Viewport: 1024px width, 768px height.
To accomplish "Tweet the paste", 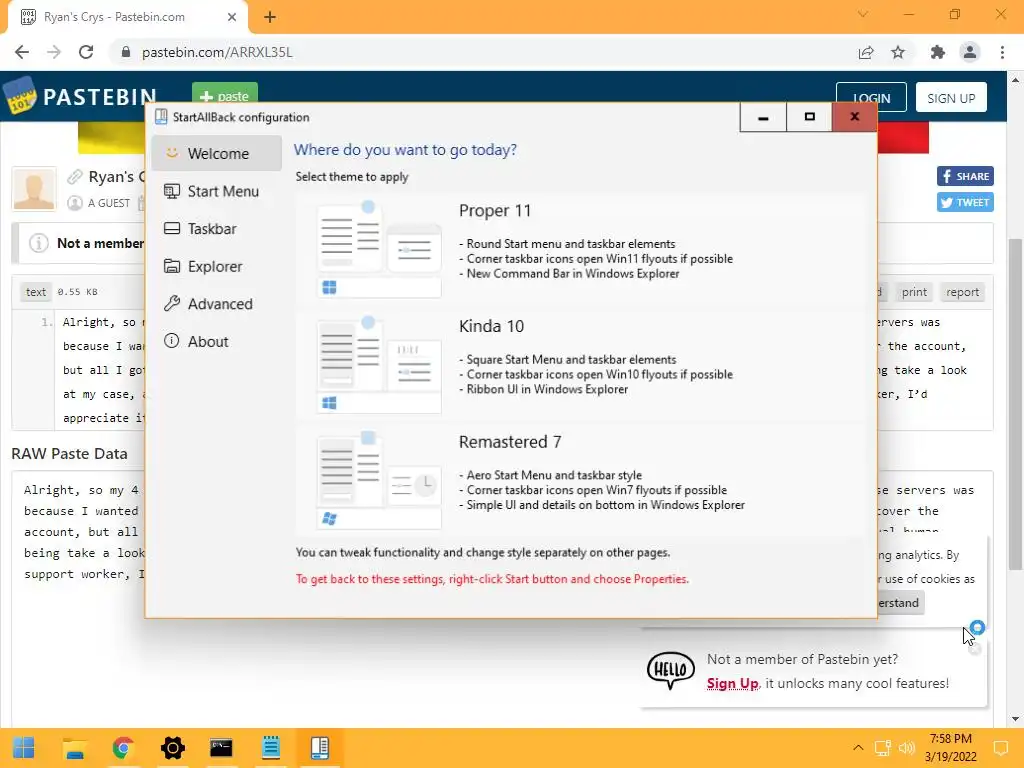I will pos(965,202).
